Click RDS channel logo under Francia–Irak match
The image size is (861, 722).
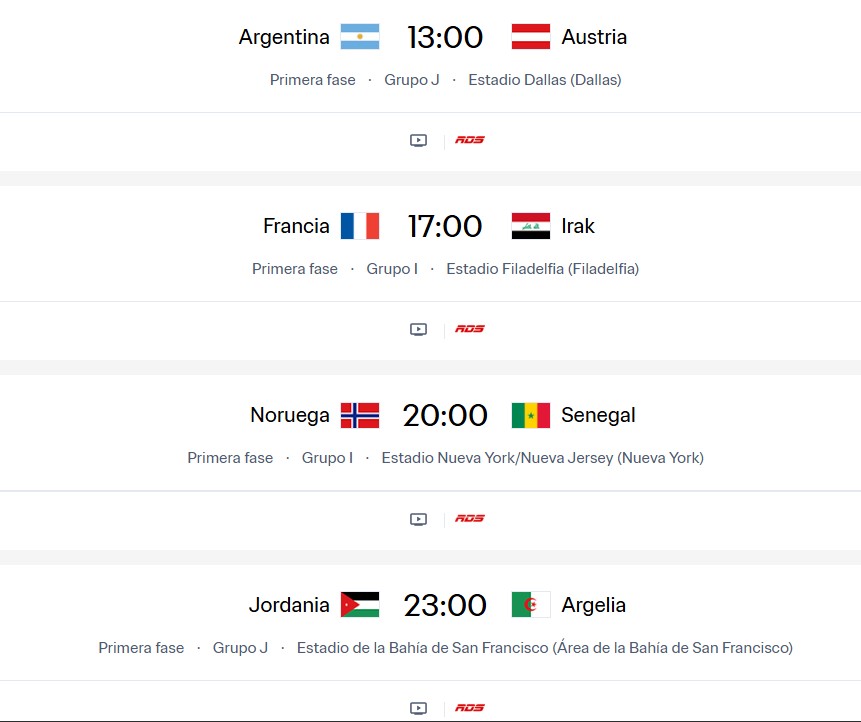(469, 329)
